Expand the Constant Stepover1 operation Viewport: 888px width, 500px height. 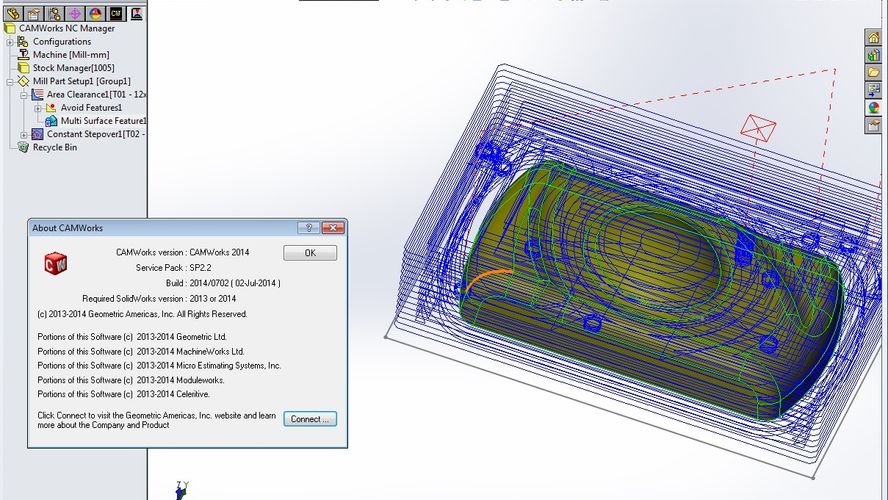click(x=24, y=135)
